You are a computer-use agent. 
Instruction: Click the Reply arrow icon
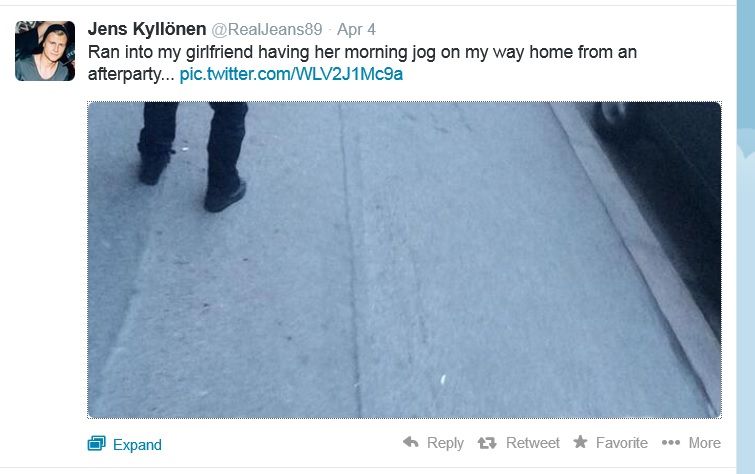pyautogui.click(x=411, y=442)
